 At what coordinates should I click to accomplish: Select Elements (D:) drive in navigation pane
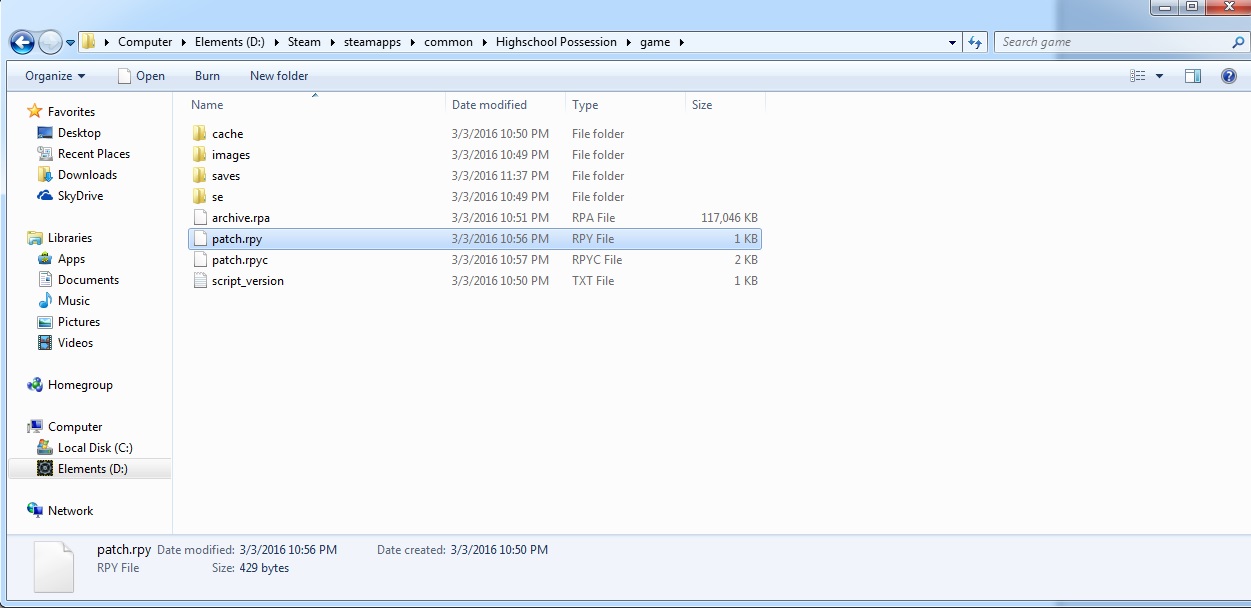(92, 468)
